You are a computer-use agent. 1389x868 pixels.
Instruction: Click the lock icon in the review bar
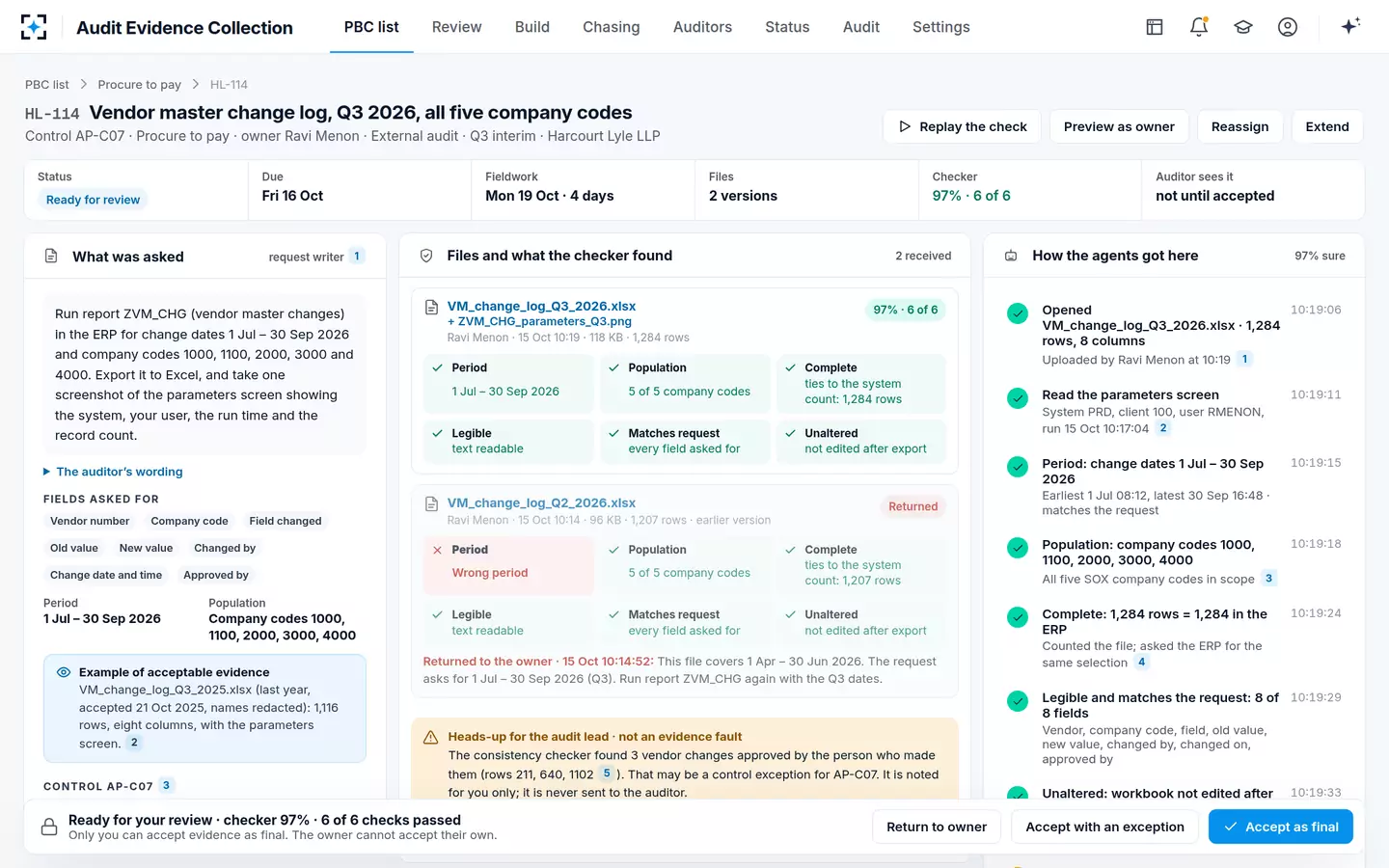pos(49,827)
